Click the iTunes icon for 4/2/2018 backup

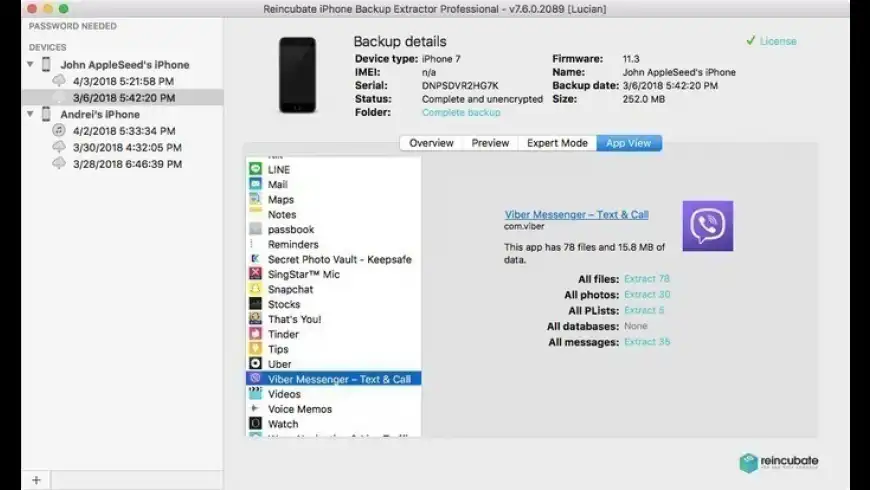click(x=59, y=130)
